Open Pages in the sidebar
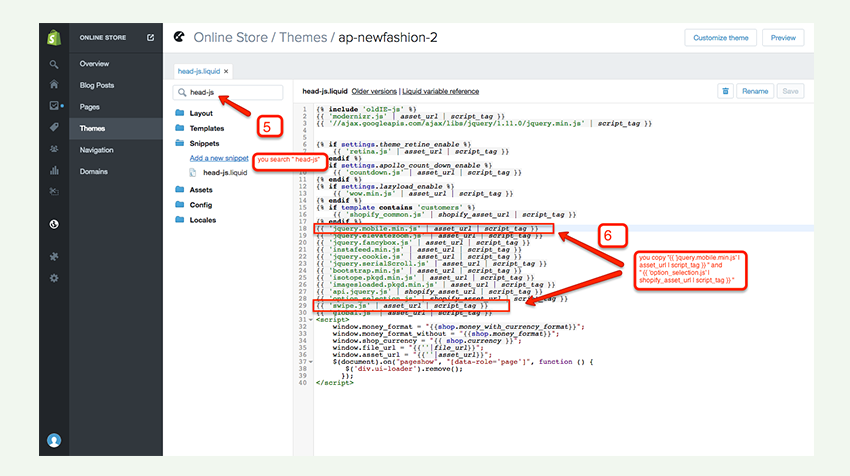This screenshot has height=476, width=850. coord(89,107)
